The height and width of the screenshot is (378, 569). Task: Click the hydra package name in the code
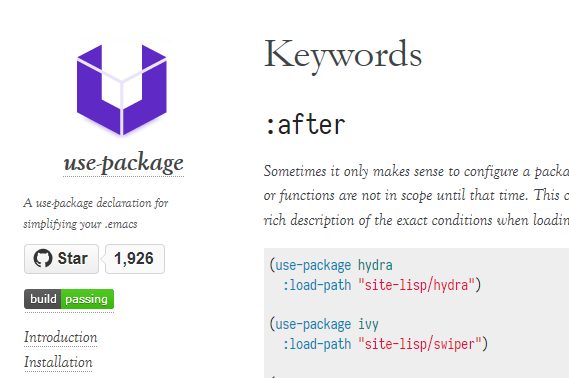pos(375,266)
